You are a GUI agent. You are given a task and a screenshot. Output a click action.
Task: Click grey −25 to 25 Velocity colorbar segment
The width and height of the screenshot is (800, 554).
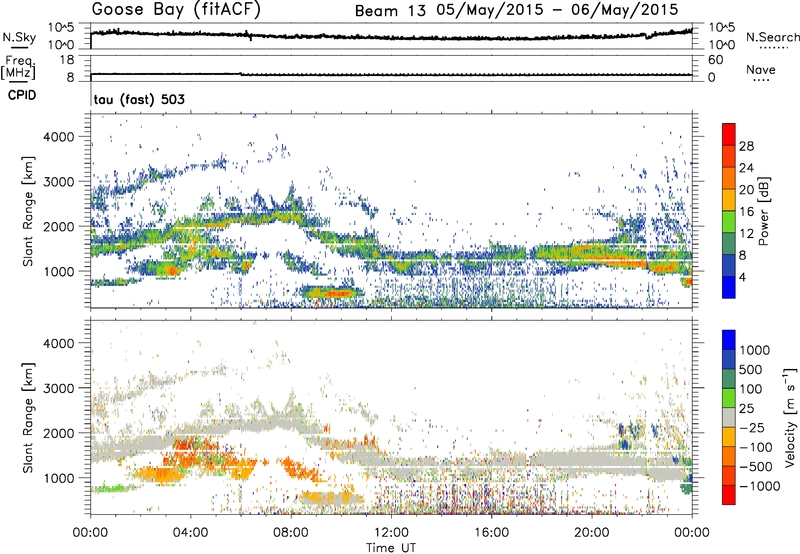click(729, 417)
